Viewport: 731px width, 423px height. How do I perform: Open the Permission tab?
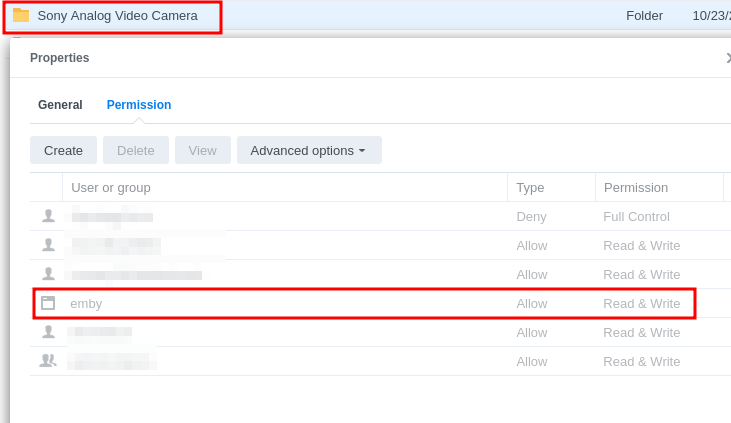coord(139,105)
